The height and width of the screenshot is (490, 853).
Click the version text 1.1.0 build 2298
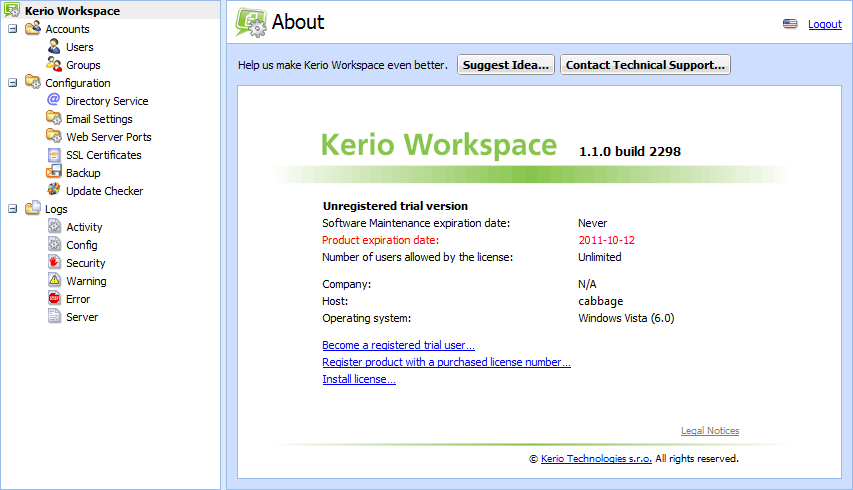pyautogui.click(x=630, y=151)
